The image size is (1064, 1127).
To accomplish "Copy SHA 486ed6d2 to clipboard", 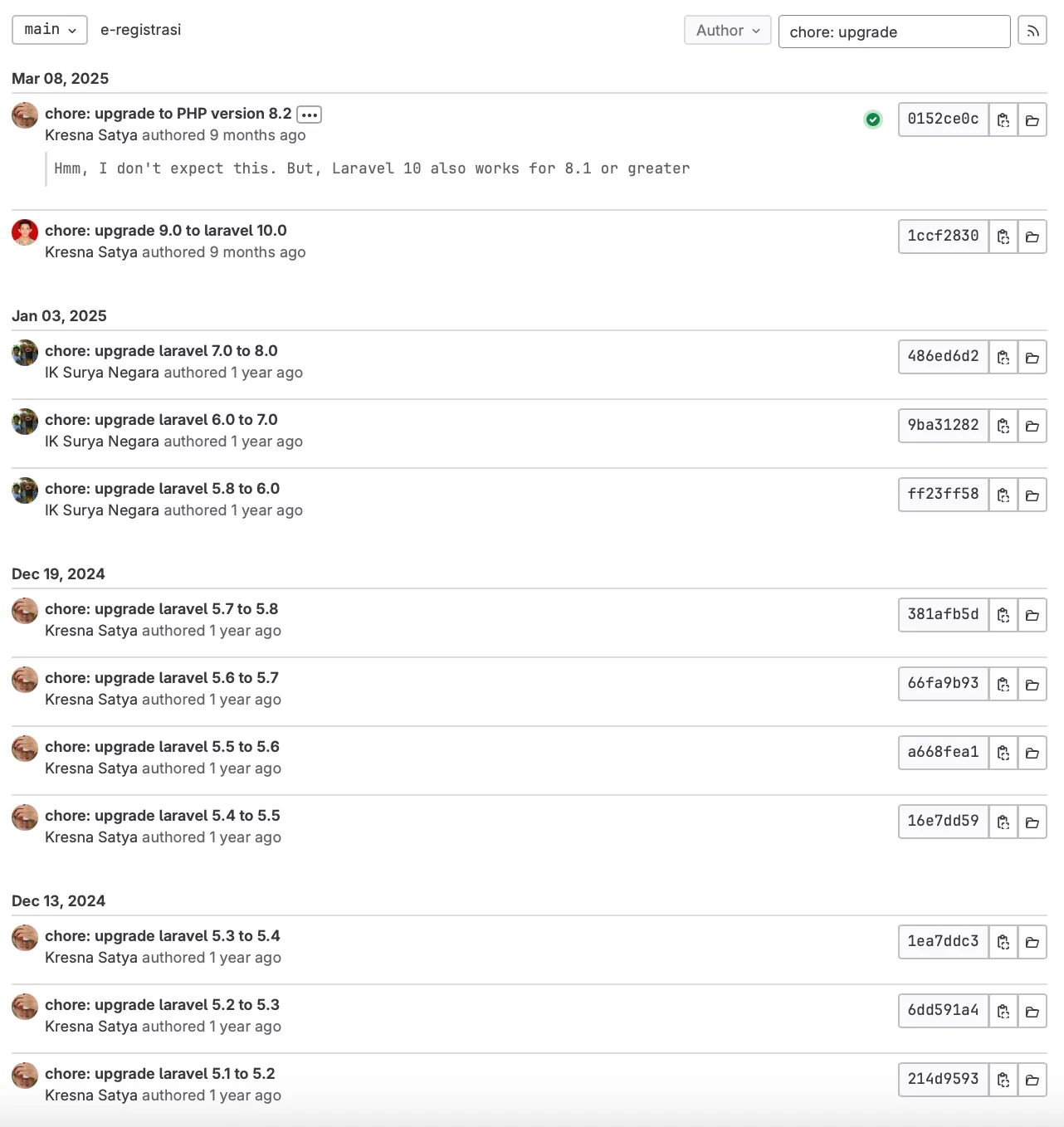I will pos(1003,357).
